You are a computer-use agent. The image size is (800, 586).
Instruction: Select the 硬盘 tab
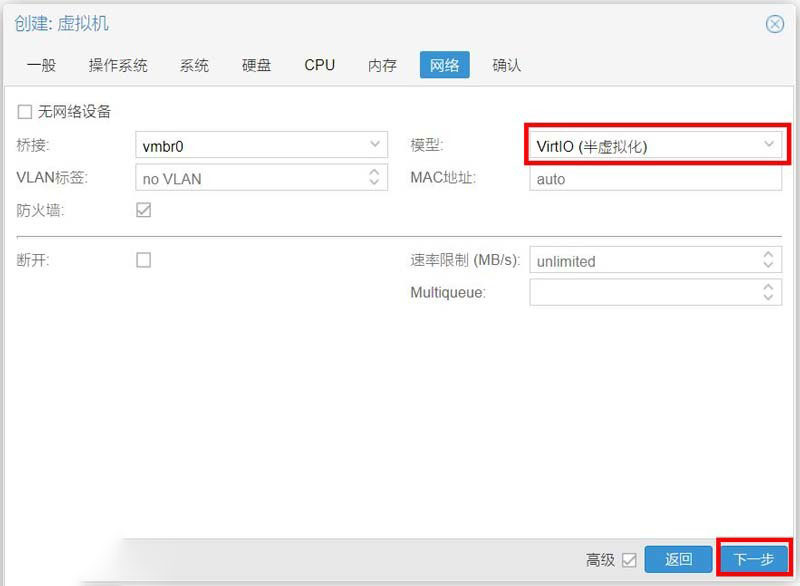click(x=256, y=65)
